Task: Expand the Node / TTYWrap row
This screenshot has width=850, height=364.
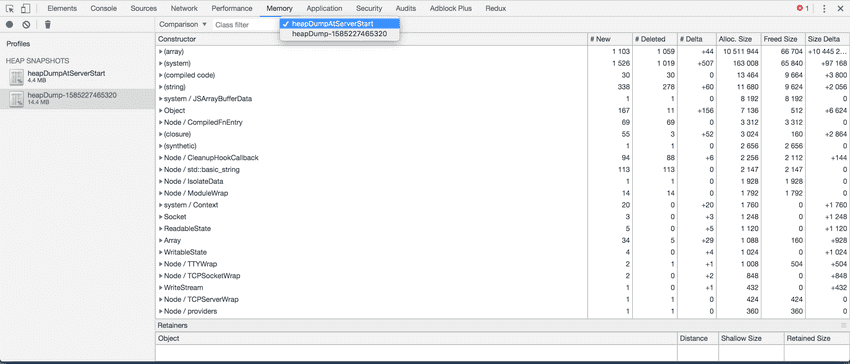Action: [x=160, y=264]
